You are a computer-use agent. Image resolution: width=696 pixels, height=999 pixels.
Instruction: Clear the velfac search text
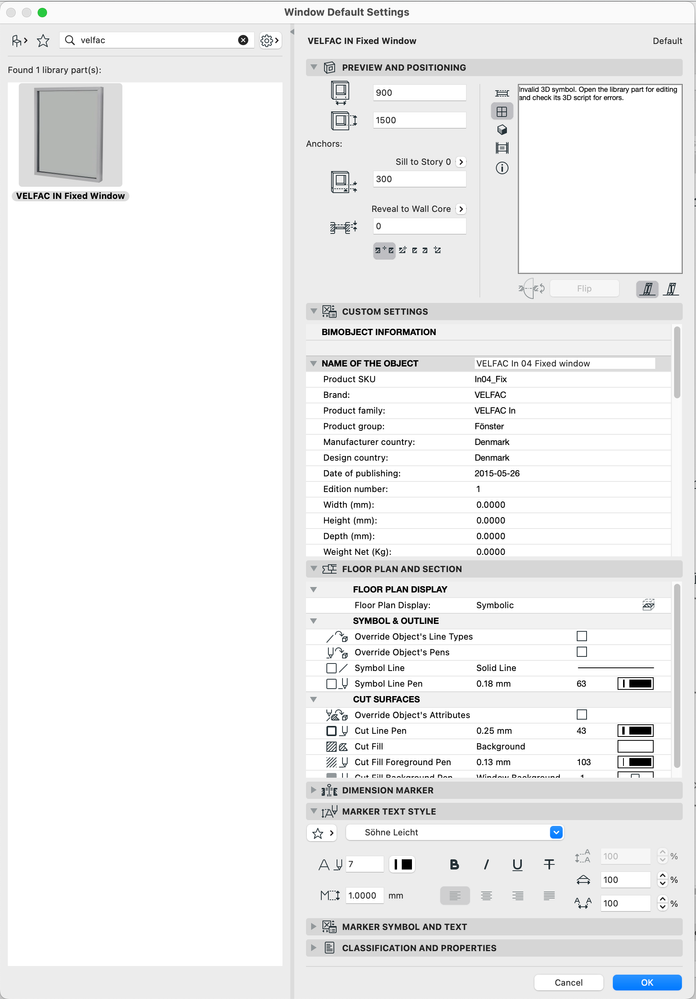[243, 40]
